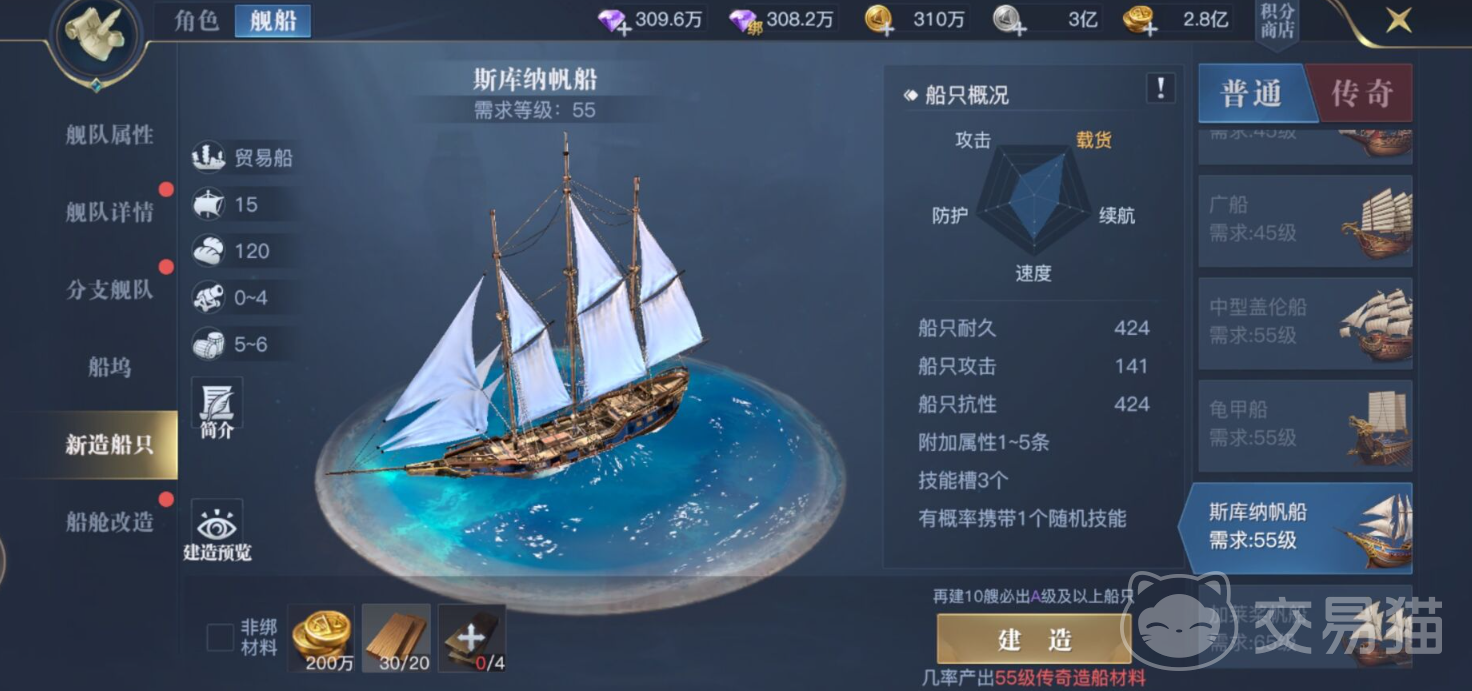Screen dimensions: 1472x691
Task: Open the 积分商店 points shop
Action: 1277,22
